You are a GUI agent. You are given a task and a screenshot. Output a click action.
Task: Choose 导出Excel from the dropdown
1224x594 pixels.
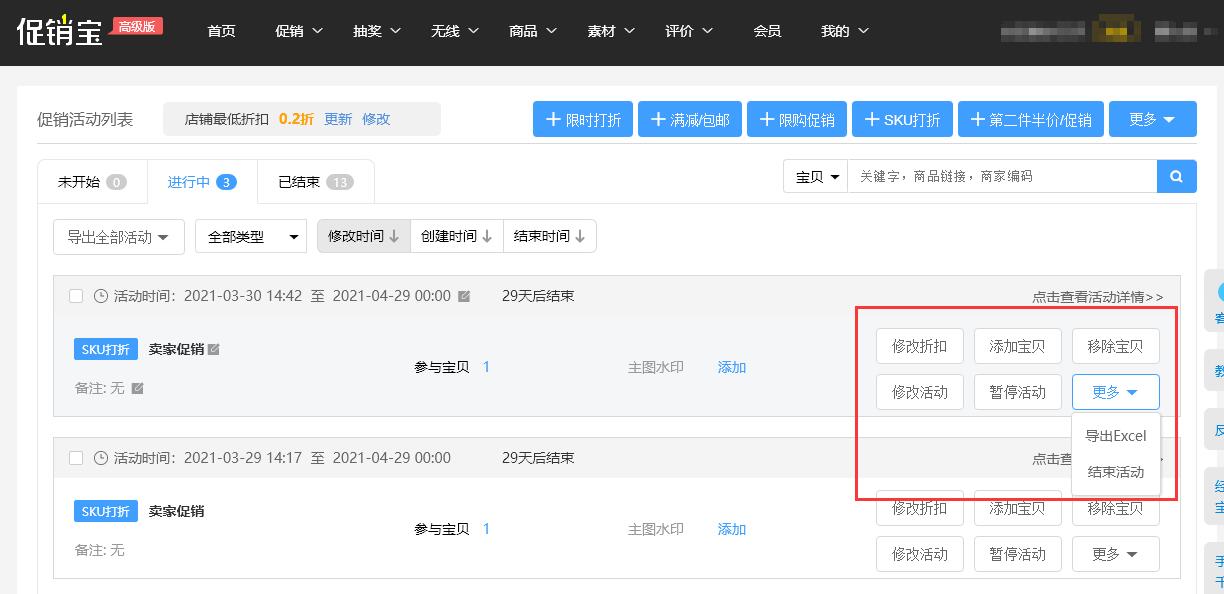[x=1115, y=436]
